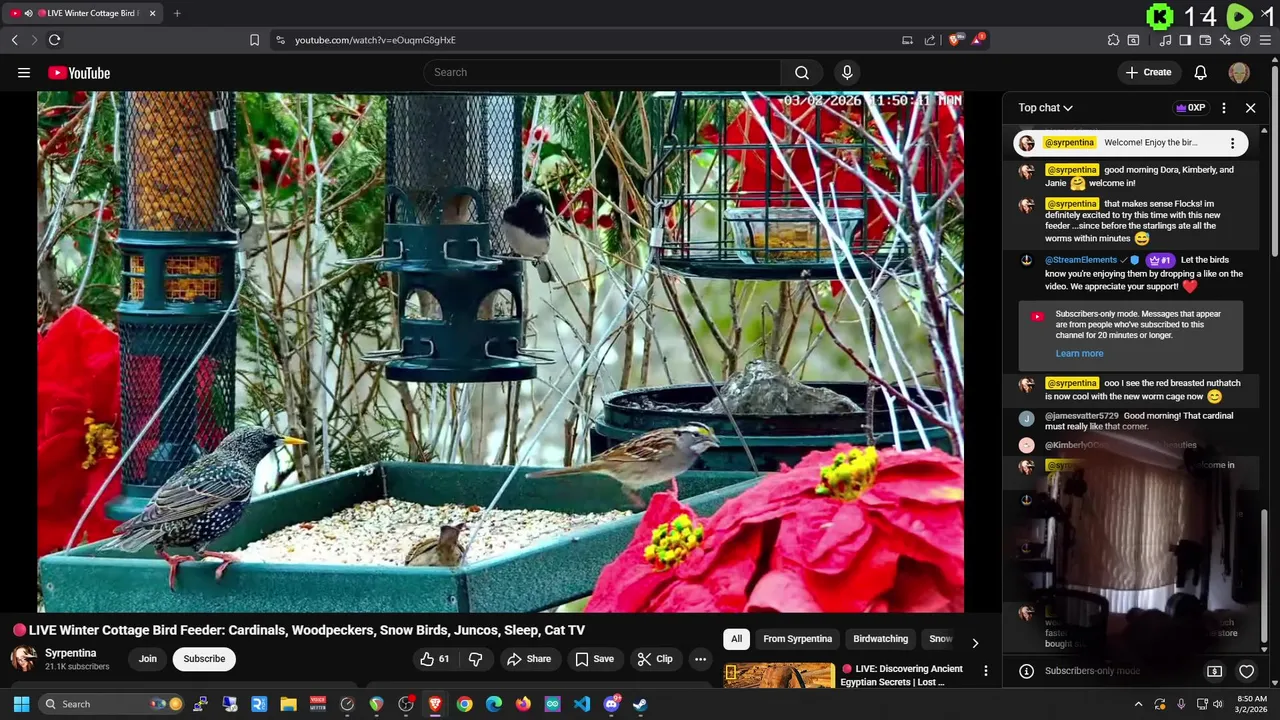
Task: Open YouTube notifications bell
Action: pos(1201,72)
